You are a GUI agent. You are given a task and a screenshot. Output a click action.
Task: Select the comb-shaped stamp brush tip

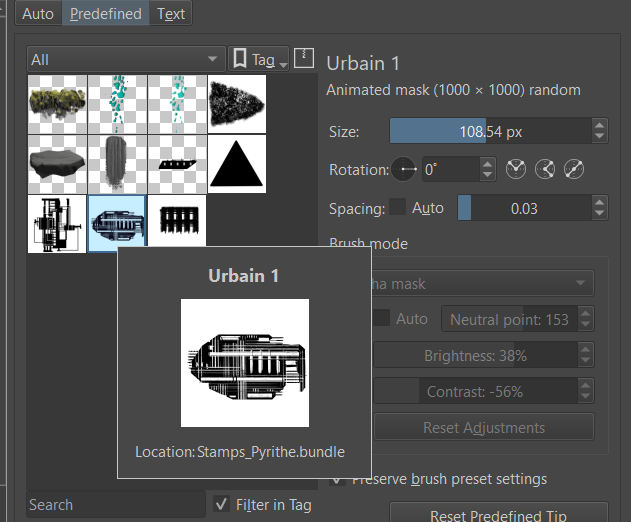point(177,225)
